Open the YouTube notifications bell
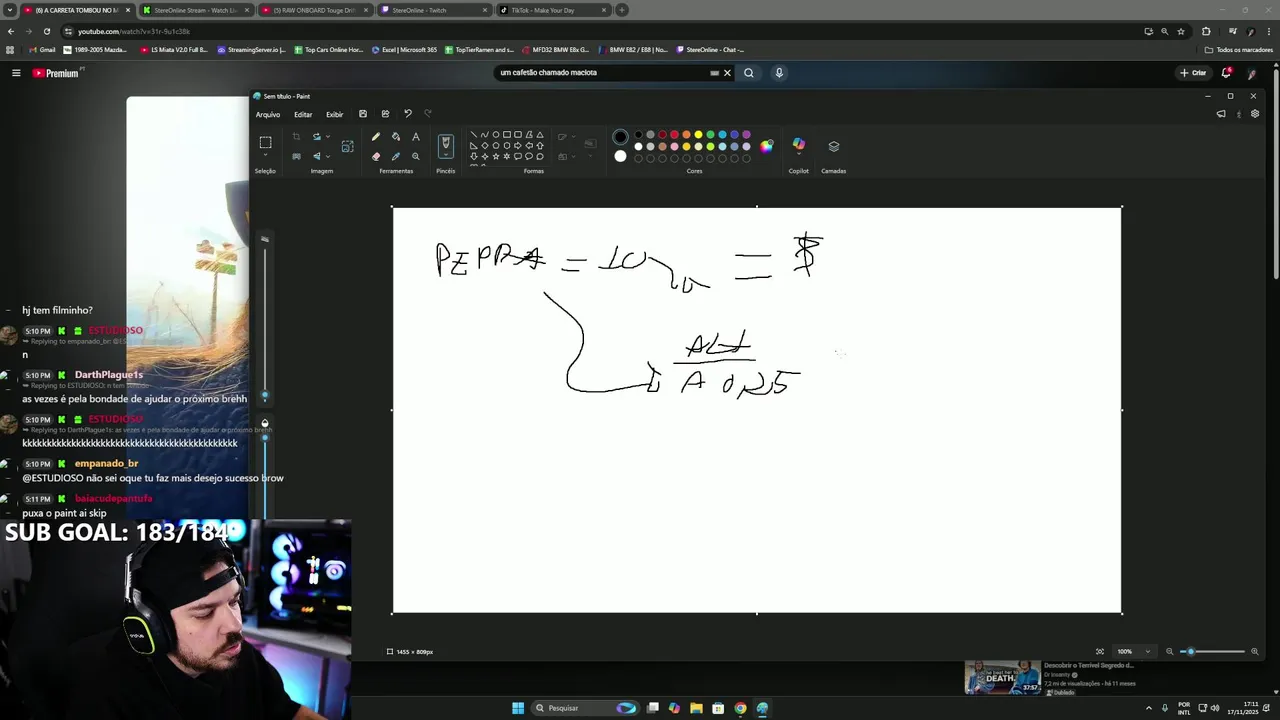1280x720 pixels. (1226, 73)
